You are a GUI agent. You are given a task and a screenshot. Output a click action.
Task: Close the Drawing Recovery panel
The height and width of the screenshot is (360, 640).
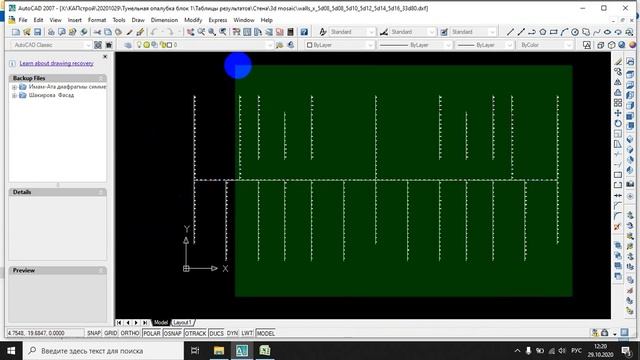[105, 57]
